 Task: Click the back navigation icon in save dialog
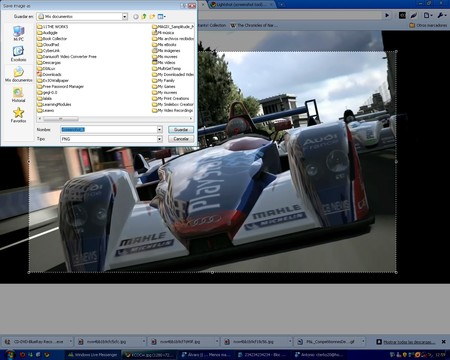pyautogui.click(x=136, y=16)
